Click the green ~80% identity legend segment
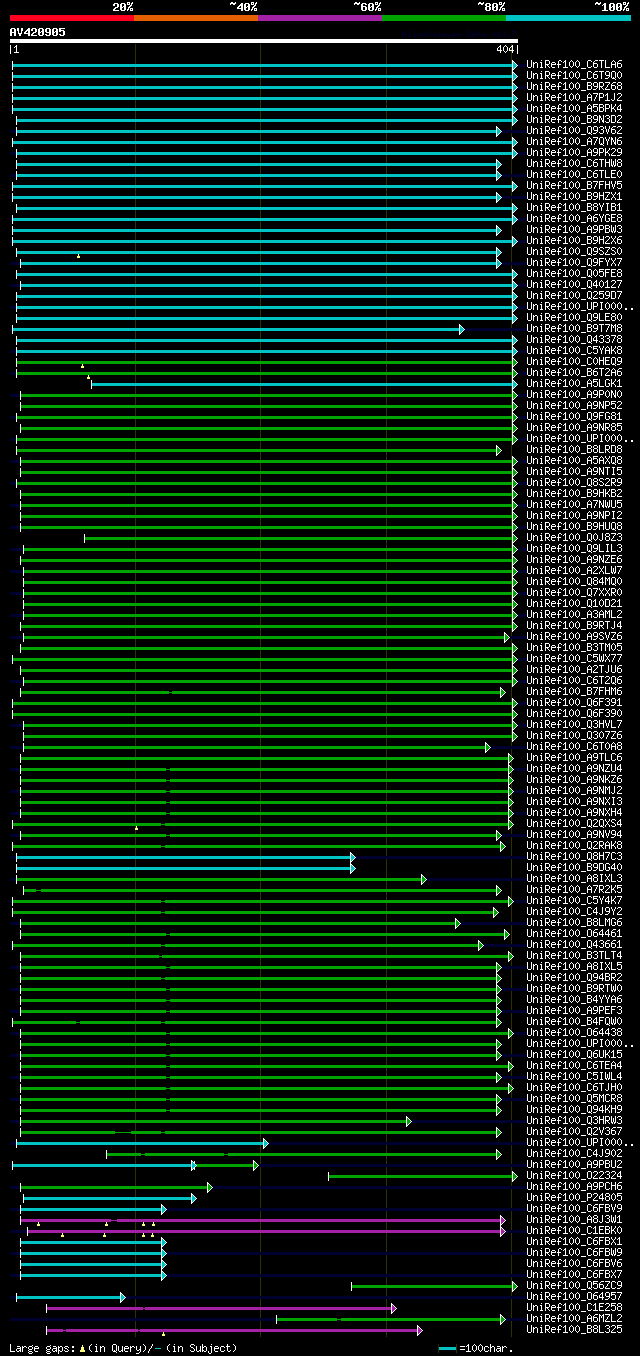This screenshot has height=1356, width=640. [443, 18]
